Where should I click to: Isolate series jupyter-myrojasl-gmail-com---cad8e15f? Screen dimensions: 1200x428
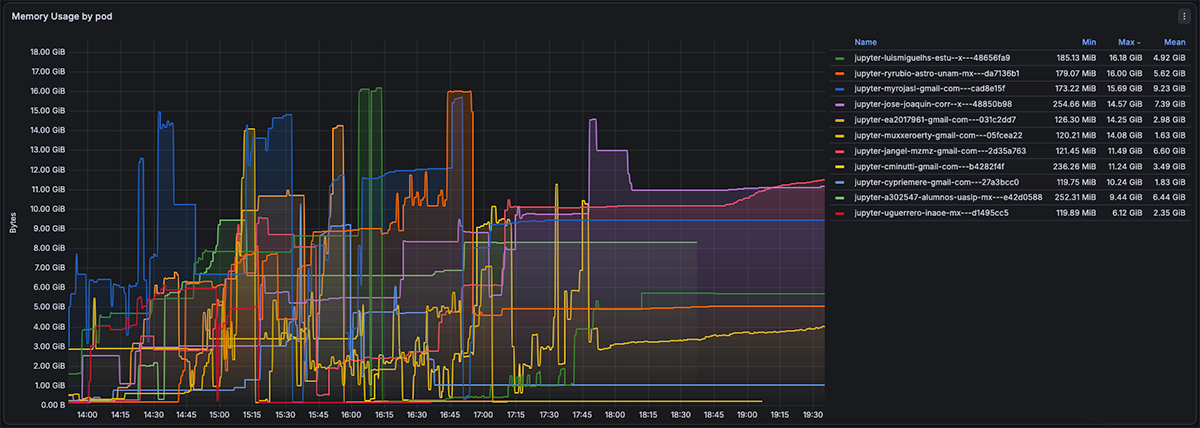point(930,88)
